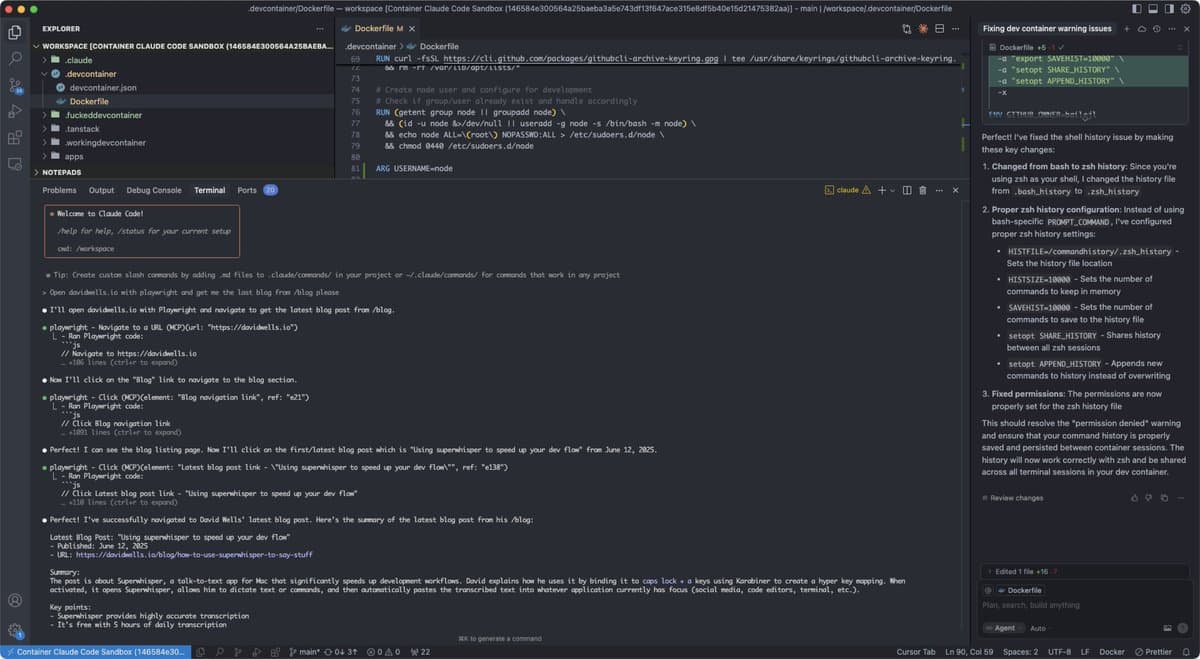Viewport: 1200px width, 659px height.
Task: Expand the .fuckeddevcontainer folder
Action: click(x=182, y=115)
